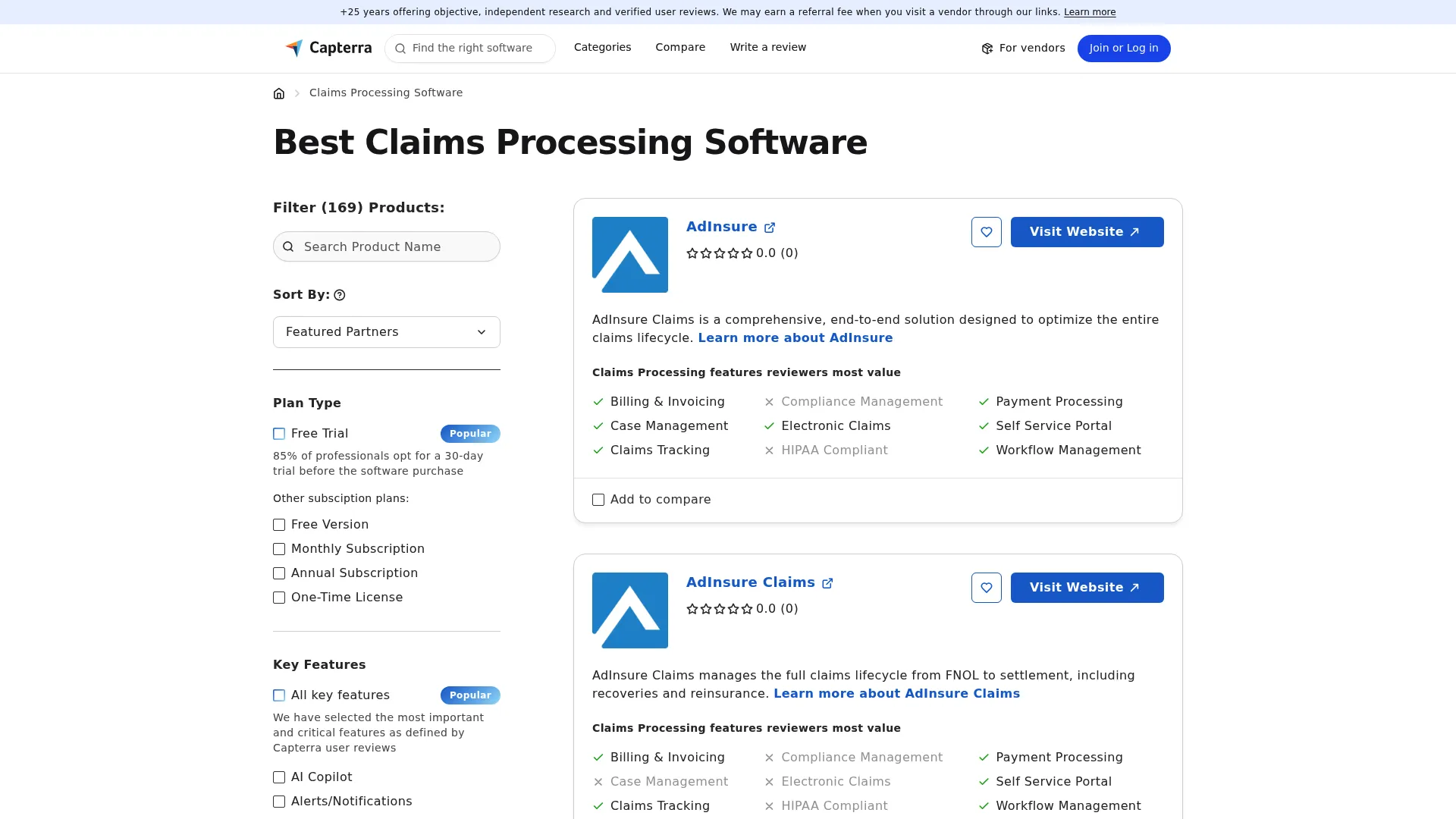Tick Add to compare for AdInsure

coord(598,500)
